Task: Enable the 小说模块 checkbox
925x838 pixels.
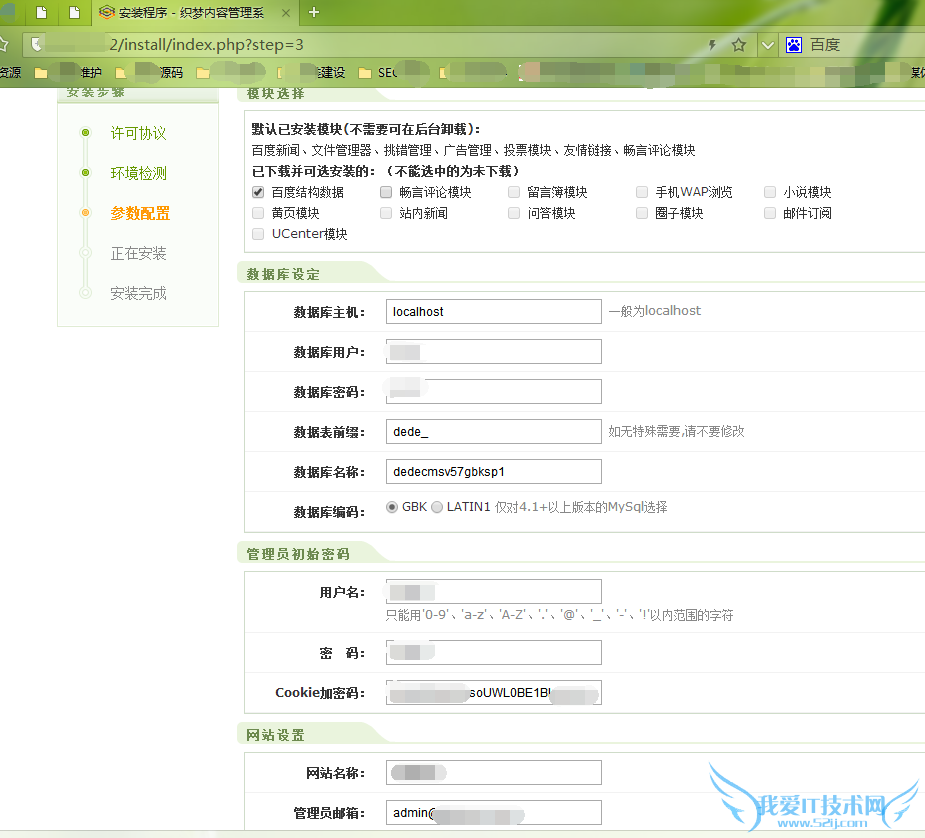Action: pyautogui.click(x=769, y=192)
